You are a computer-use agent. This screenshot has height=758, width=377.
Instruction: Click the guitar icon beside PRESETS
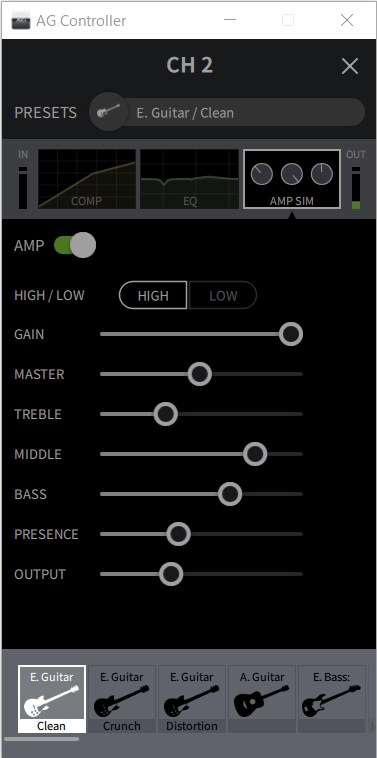pyautogui.click(x=108, y=112)
